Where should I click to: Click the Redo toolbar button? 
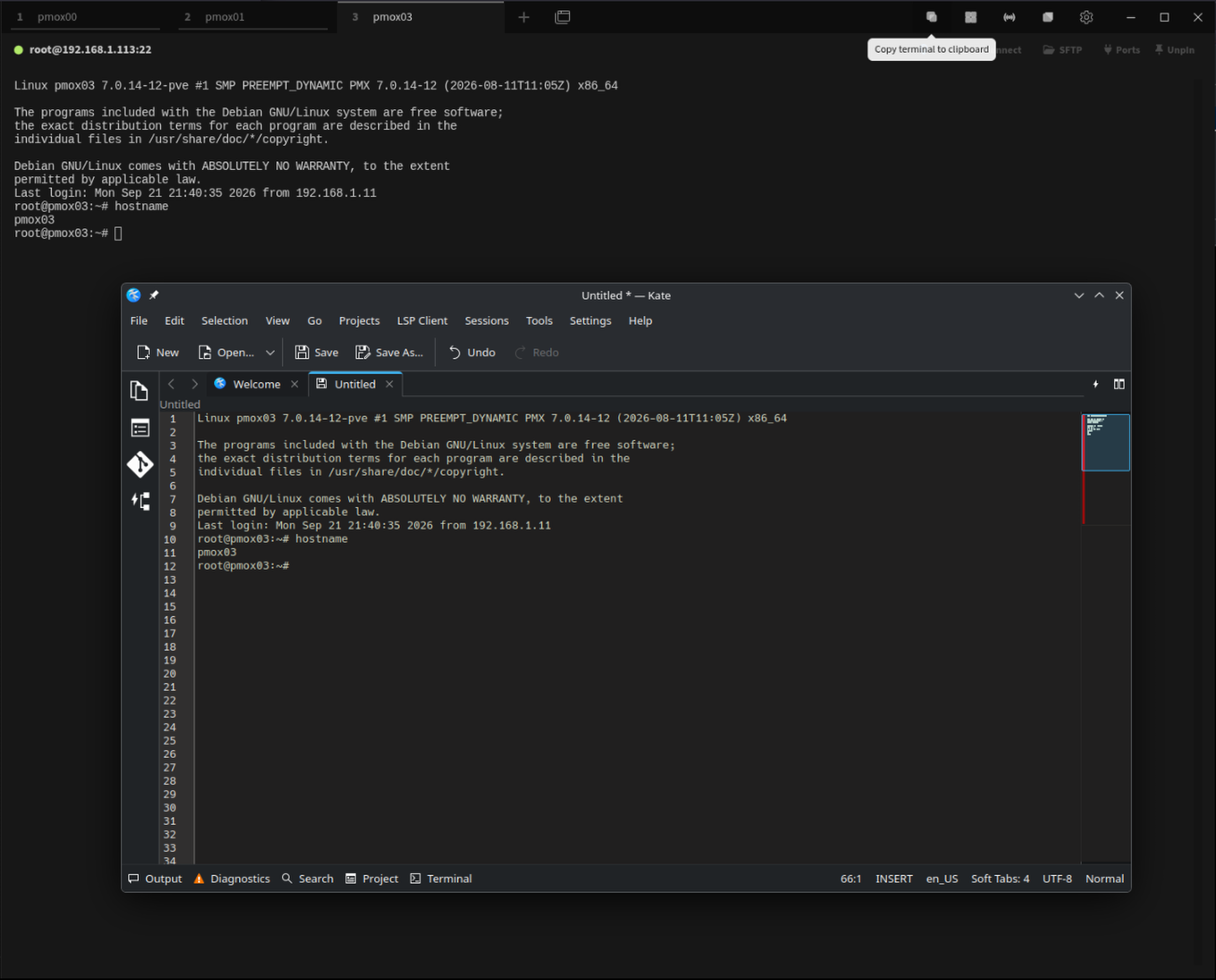(537, 352)
